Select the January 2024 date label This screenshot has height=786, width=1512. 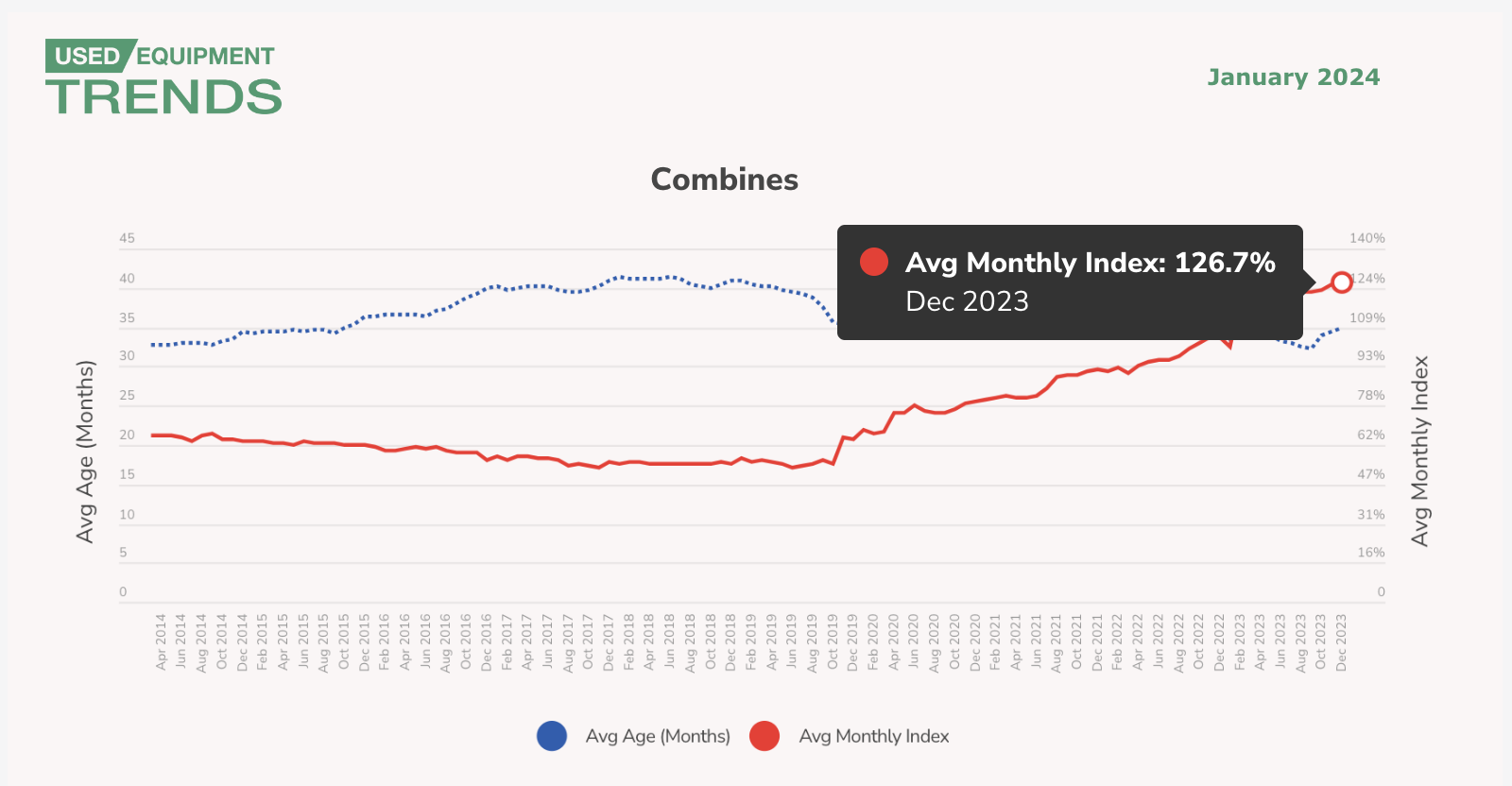[x=1293, y=77]
